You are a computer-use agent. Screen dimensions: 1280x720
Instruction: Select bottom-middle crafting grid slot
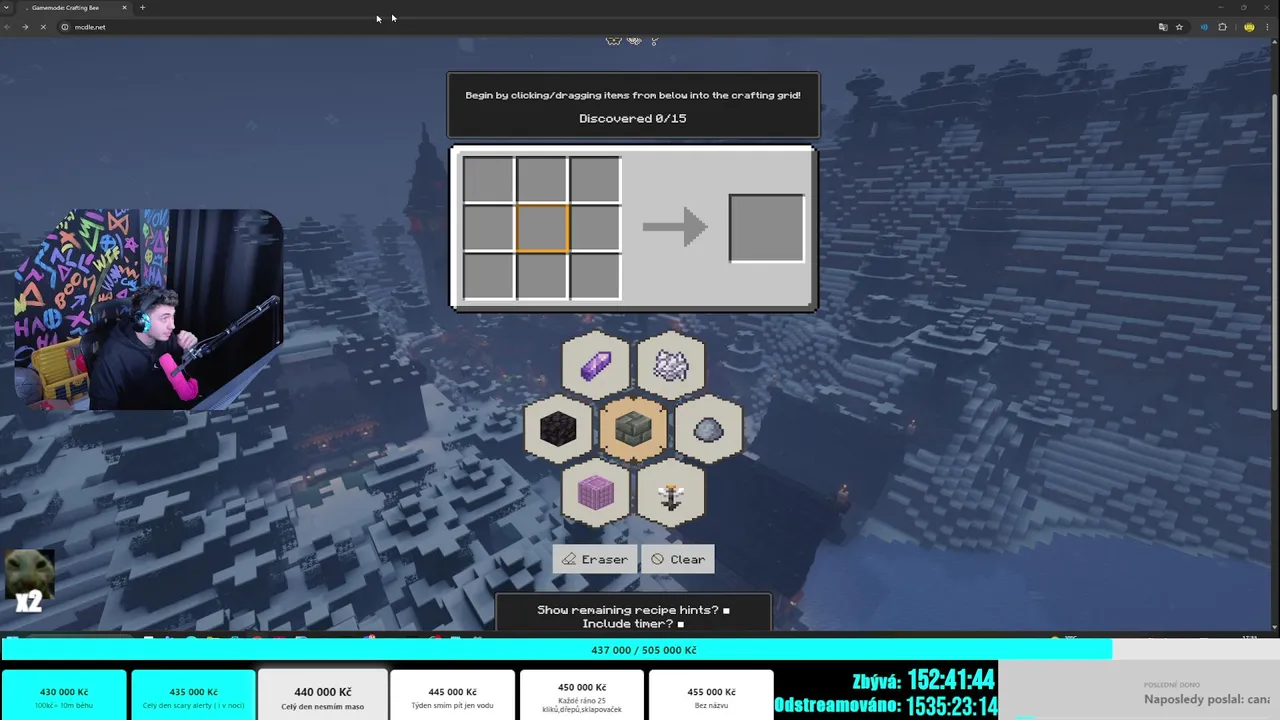(x=542, y=276)
